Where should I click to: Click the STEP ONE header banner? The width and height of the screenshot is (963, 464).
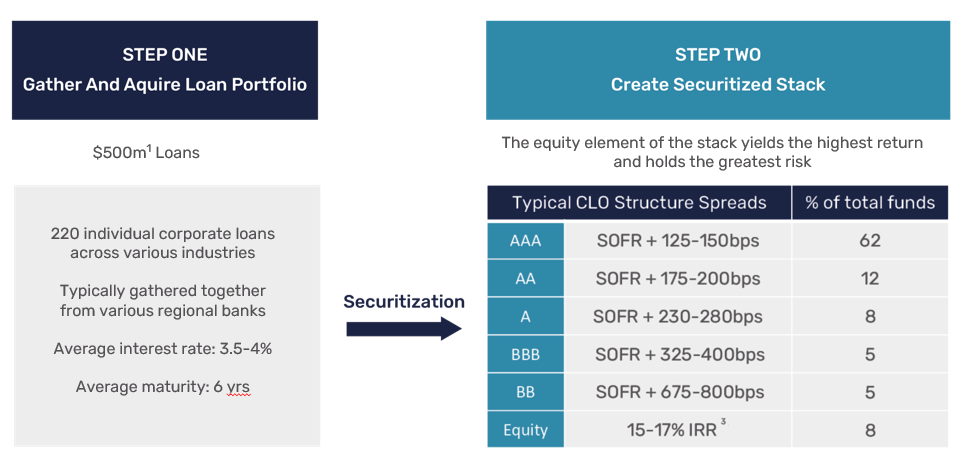click(165, 70)
